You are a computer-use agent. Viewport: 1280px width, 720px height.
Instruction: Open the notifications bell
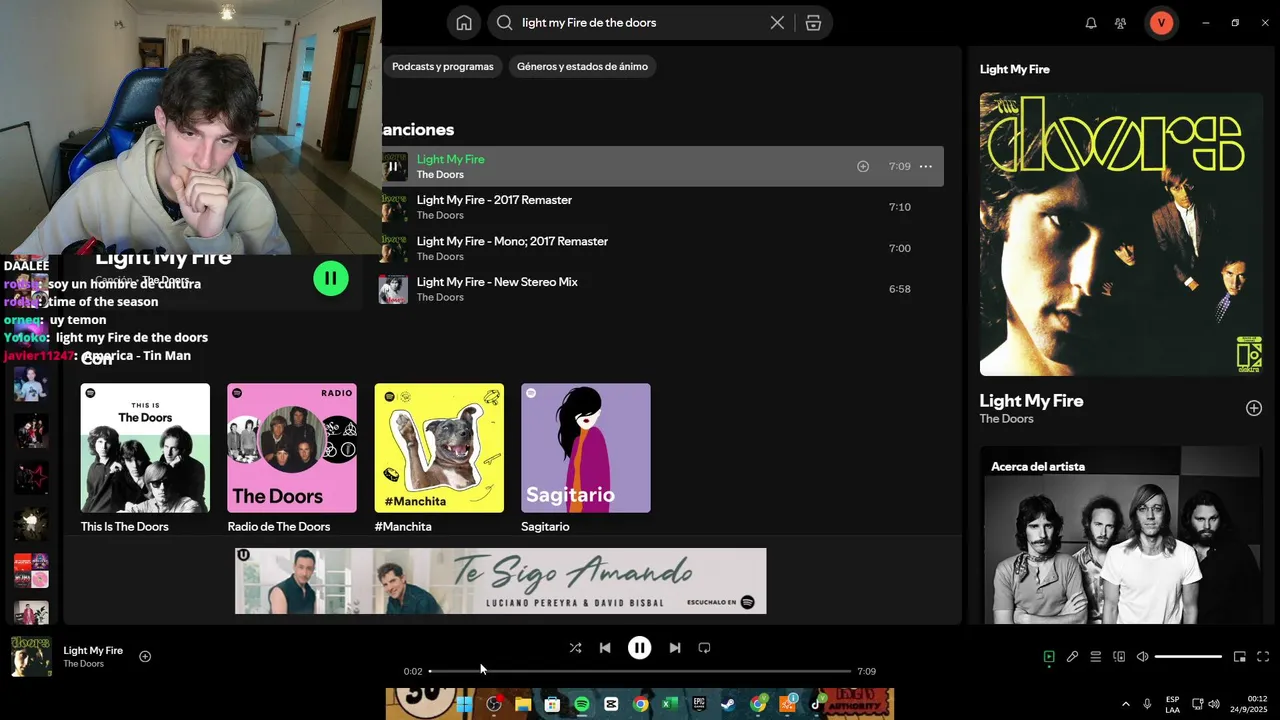(1091, 23)
